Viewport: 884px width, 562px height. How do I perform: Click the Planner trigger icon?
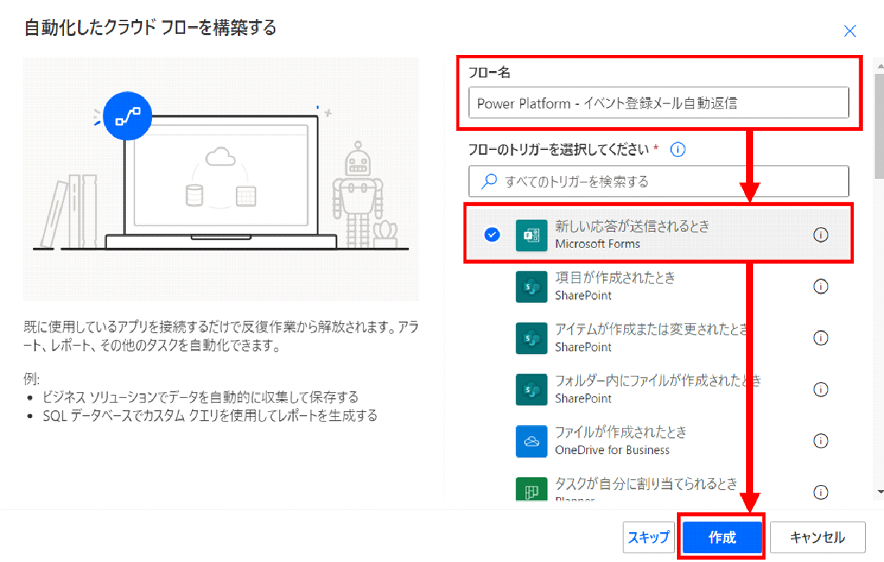point(531,489)
